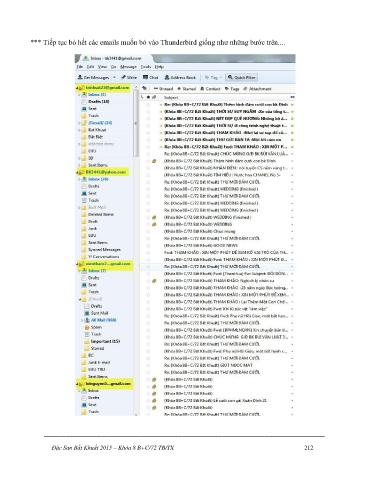Star the GOOD NEWS message
Image resolution: width=370 pixels, height=480 pixels.
[148, 245]
